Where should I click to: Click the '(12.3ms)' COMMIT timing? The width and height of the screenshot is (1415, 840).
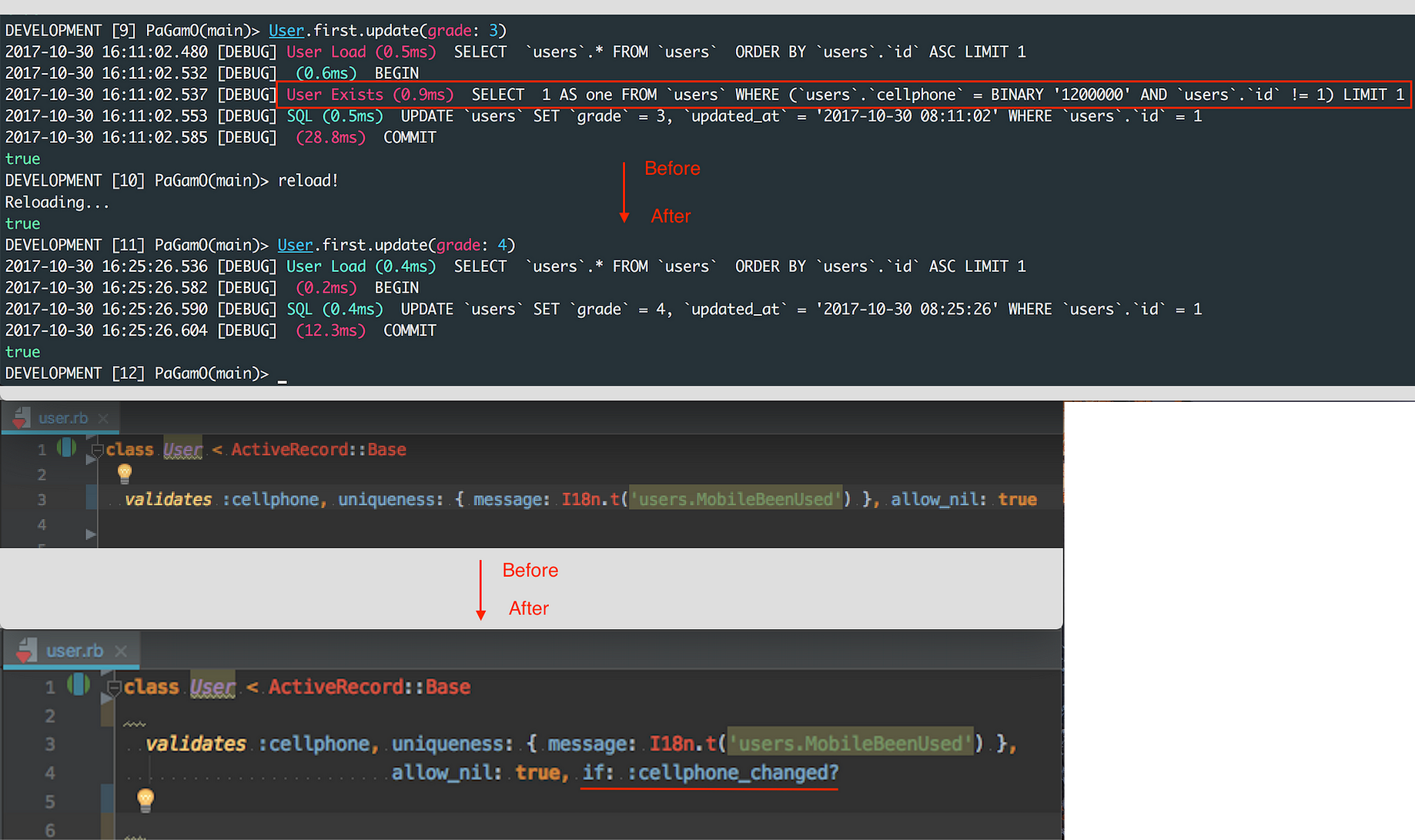tap(330, 331)
